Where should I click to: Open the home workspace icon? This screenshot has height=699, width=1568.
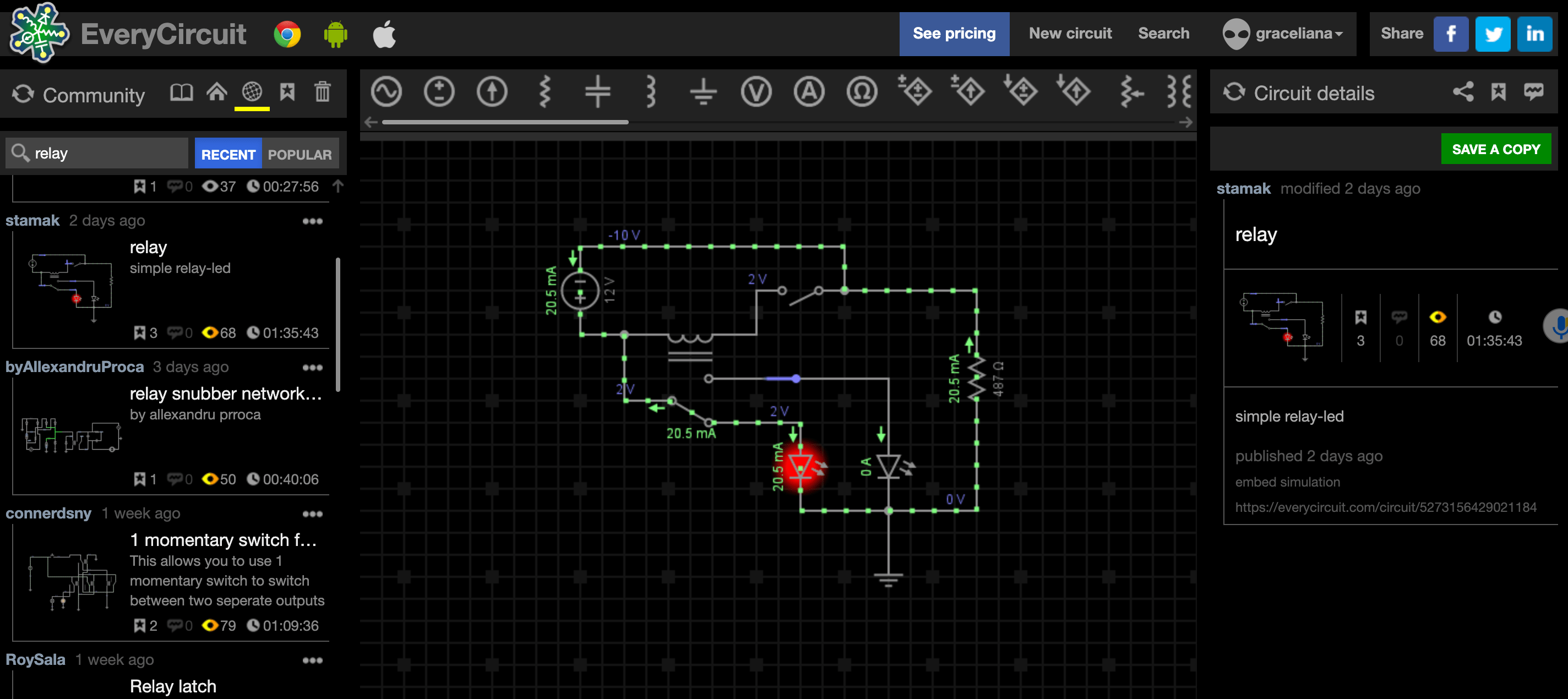pyautogui.click(x=216, y=92)
